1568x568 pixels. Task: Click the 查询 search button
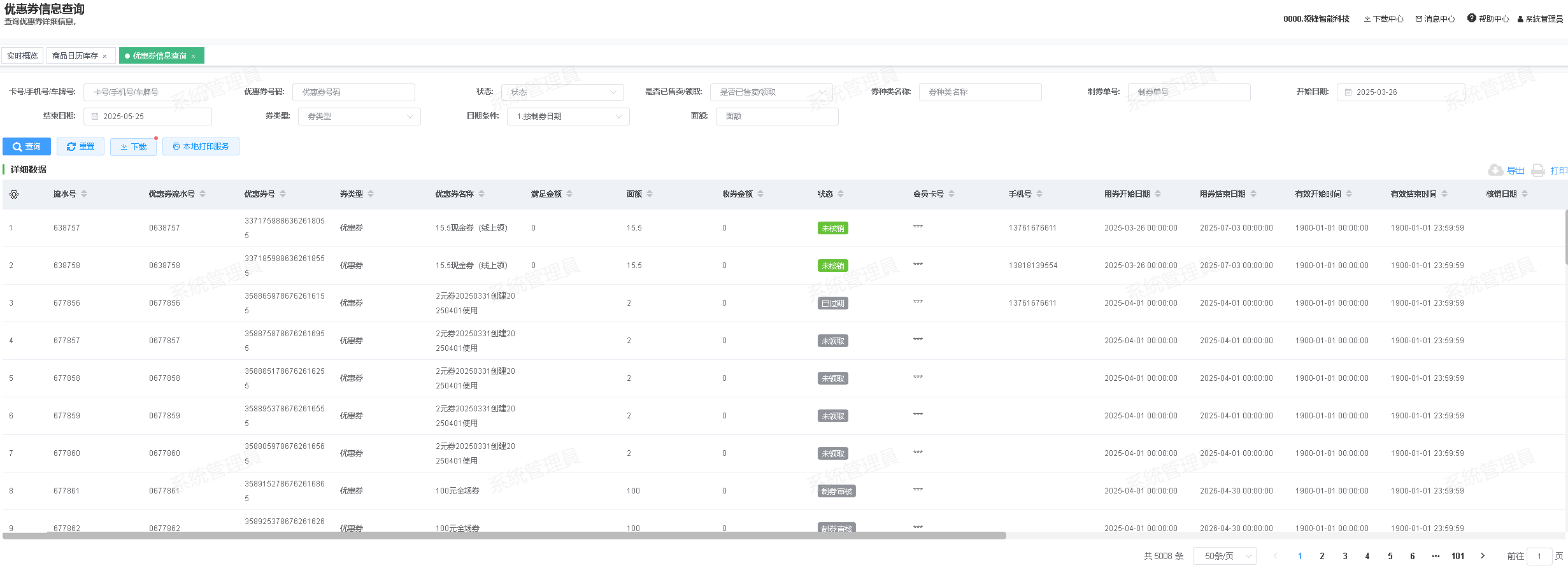coord(27,146)
